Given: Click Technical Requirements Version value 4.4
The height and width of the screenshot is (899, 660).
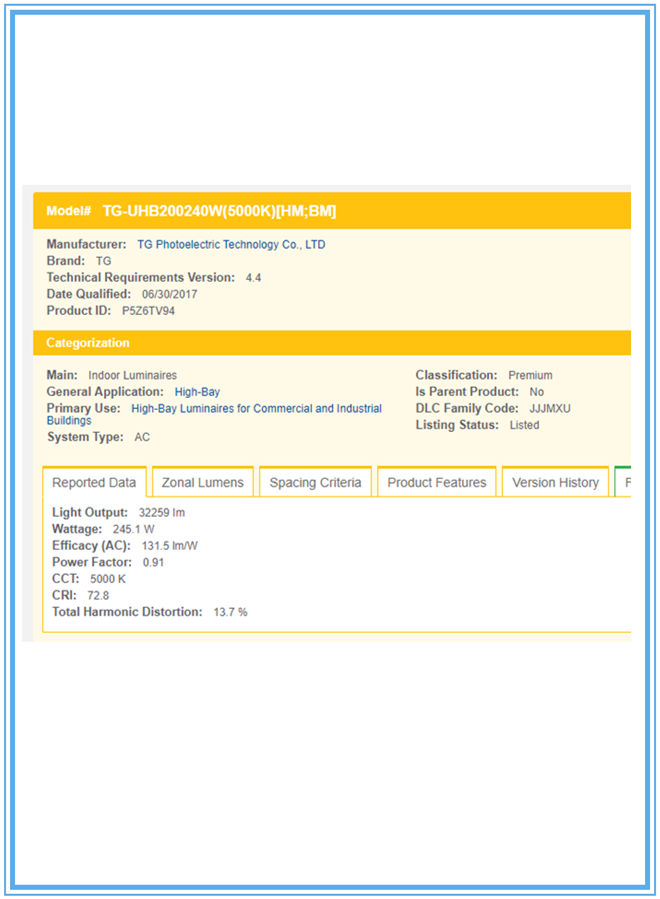Looking at the screenshot, I should click(x=253, y=277).
